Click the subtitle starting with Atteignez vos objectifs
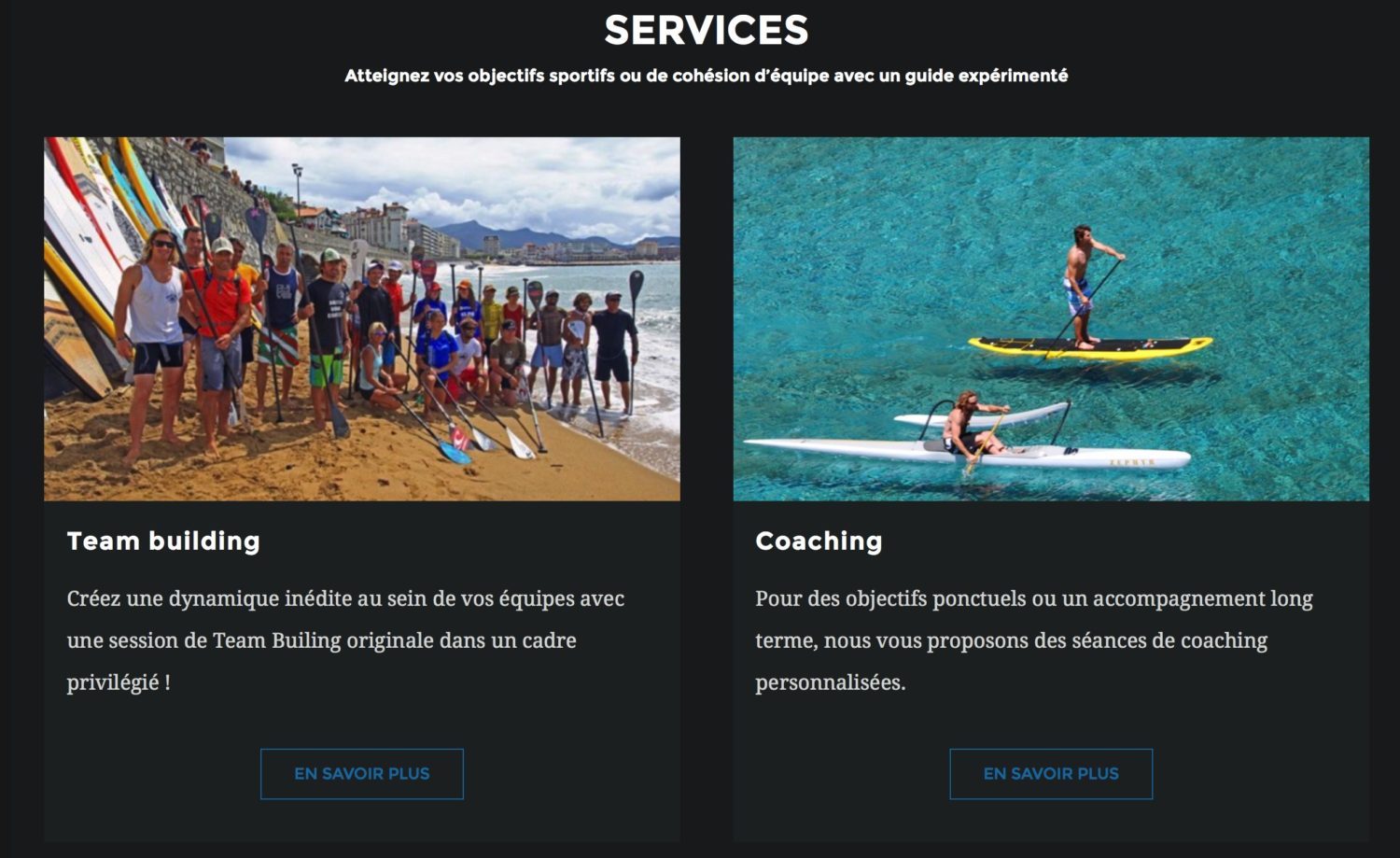Image resolution: width=1400 pixels, height=858 pixels. point(707,76)
